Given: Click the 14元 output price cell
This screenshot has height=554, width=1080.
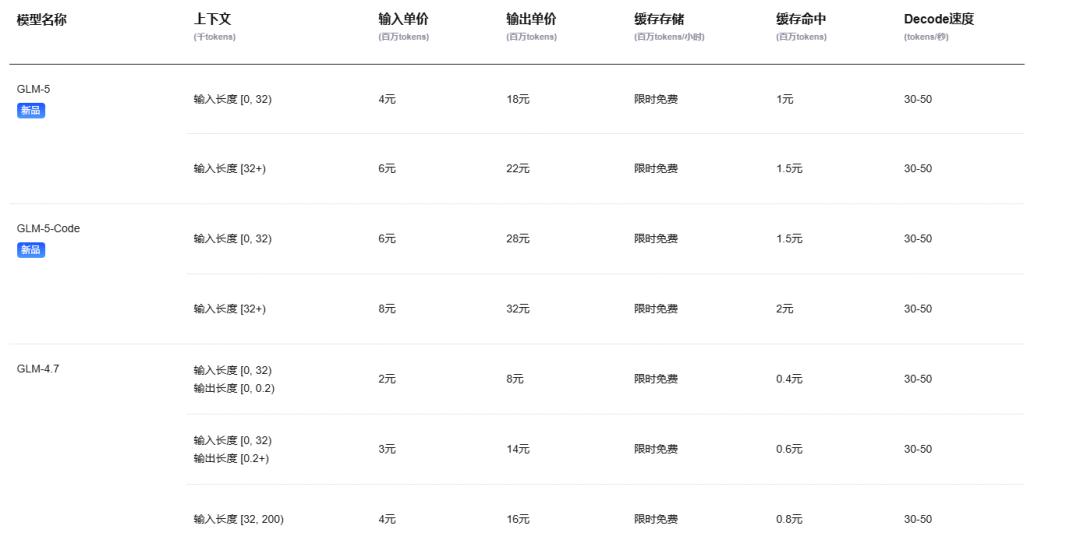Looking at the screenshot, I should pyautogui.click(x=518, y=449).
